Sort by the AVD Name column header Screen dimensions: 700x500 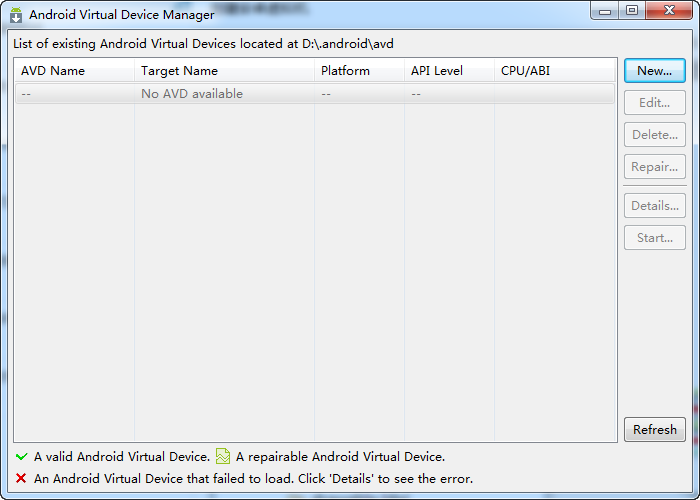pos(74,71)
